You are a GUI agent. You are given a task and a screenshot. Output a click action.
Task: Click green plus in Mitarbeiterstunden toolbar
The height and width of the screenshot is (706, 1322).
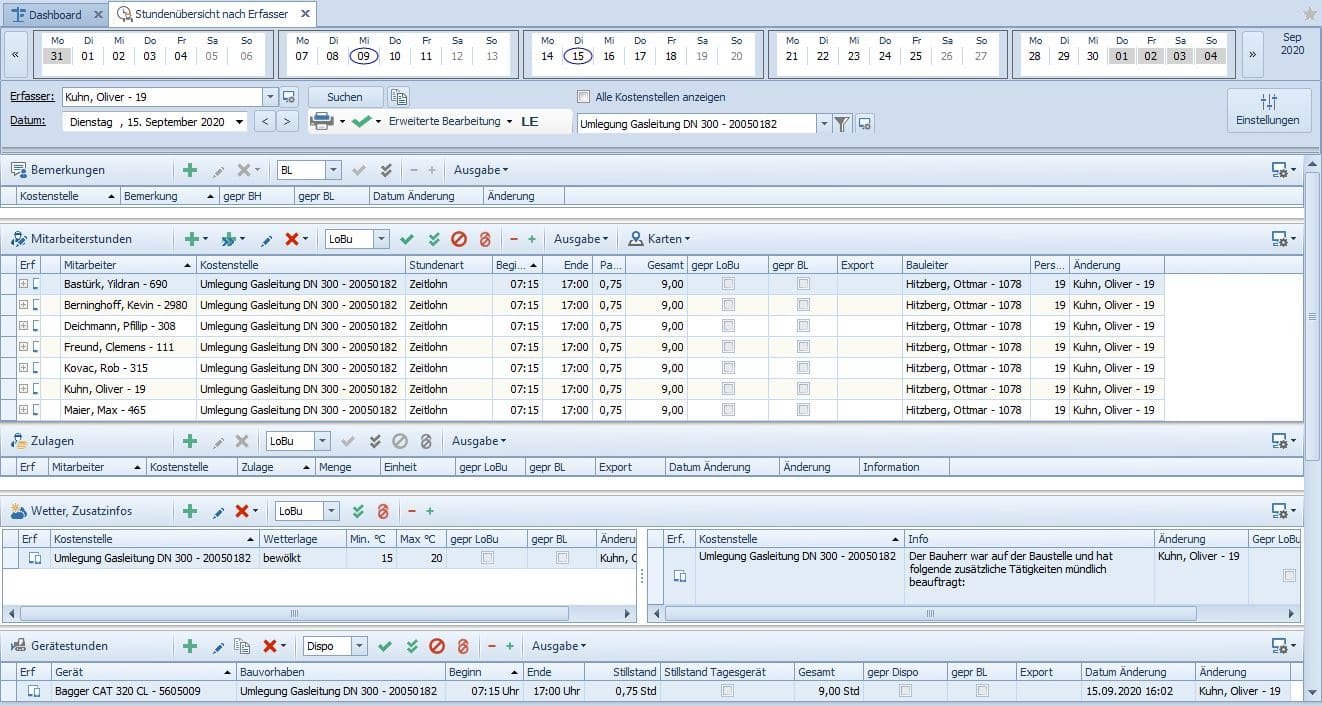(x=191, y=239)
